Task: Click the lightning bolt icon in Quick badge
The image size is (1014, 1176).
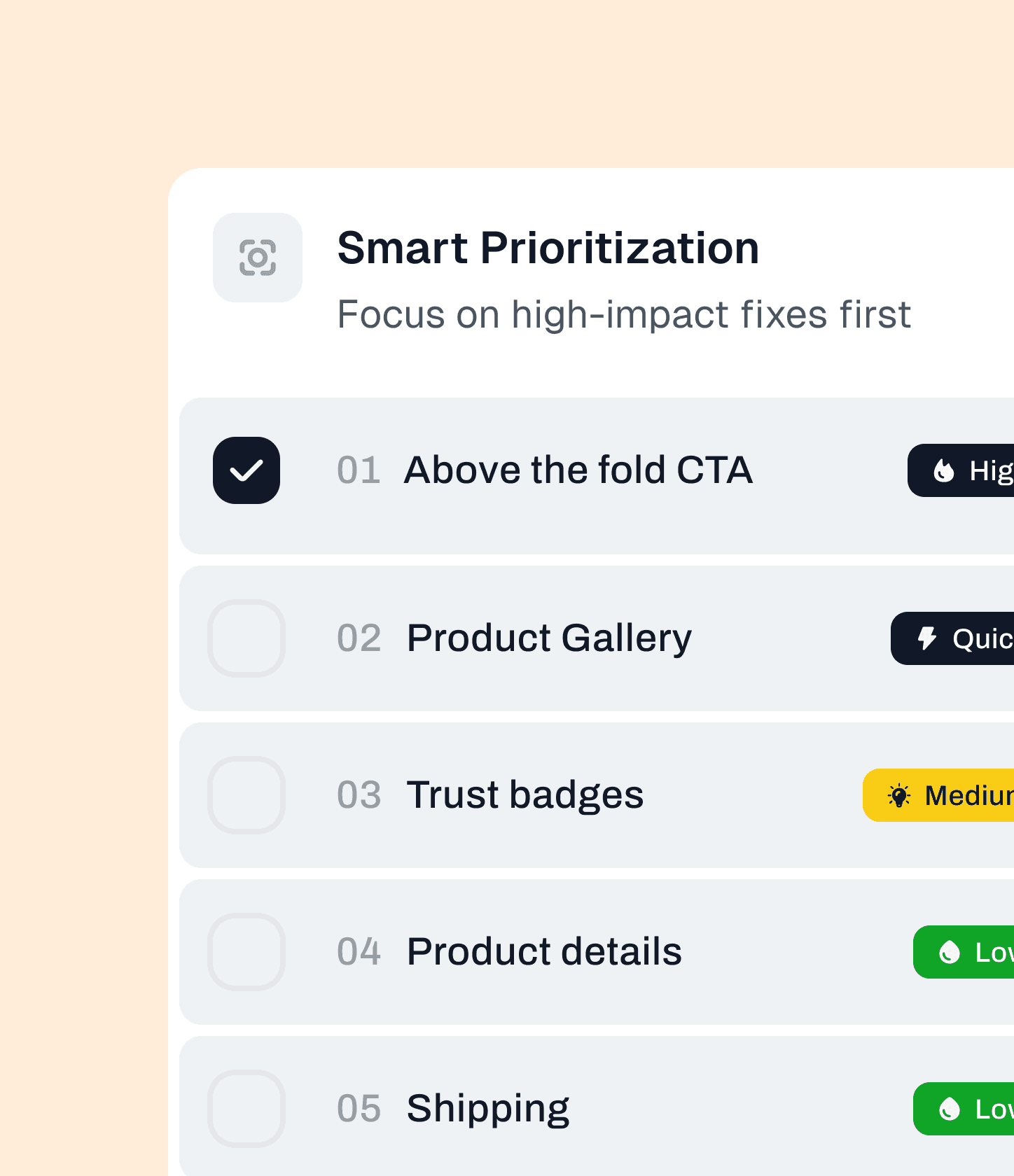Action: 927,638
